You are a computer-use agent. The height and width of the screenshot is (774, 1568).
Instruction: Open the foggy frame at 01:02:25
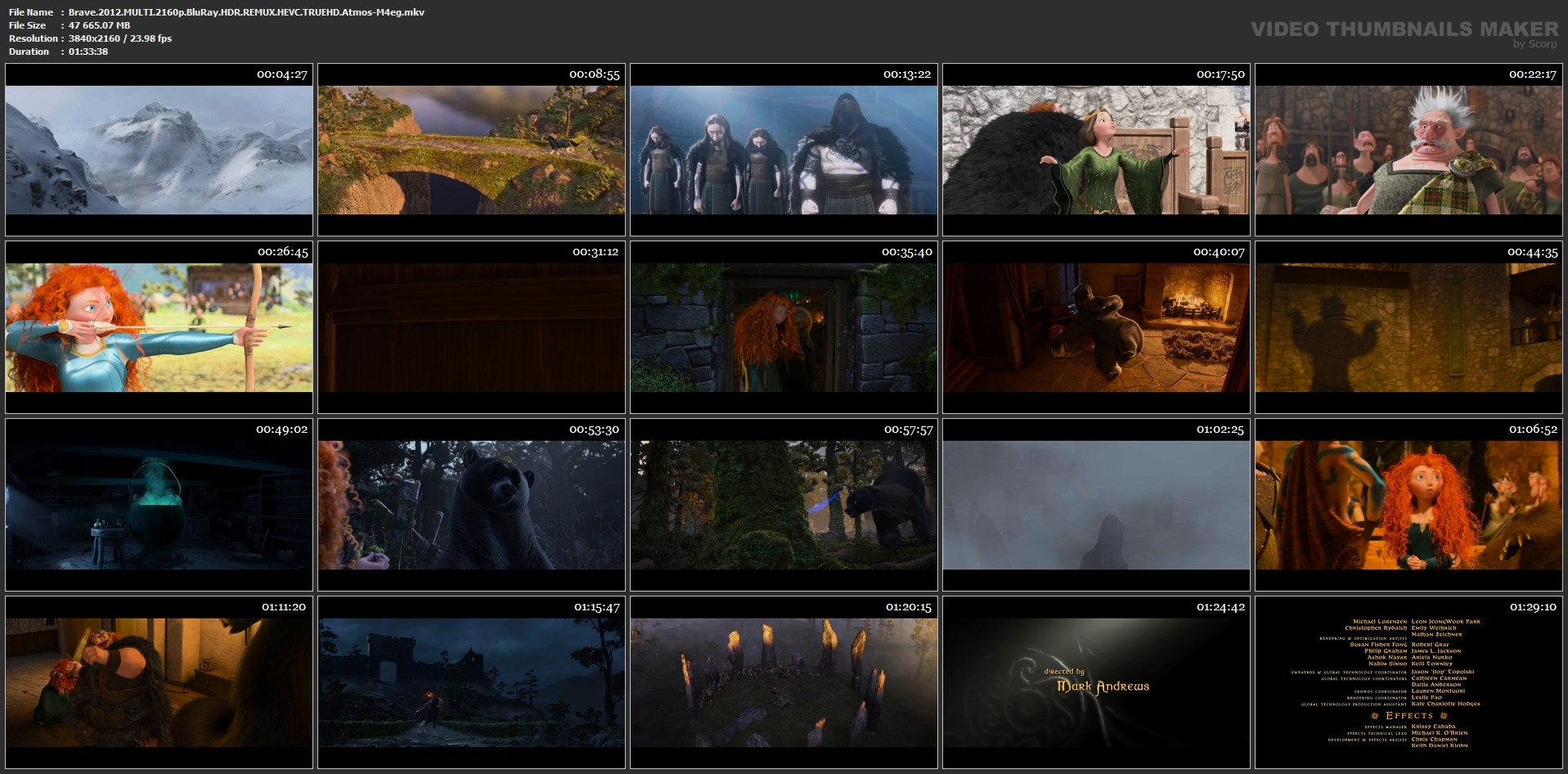click(1096, 505)
